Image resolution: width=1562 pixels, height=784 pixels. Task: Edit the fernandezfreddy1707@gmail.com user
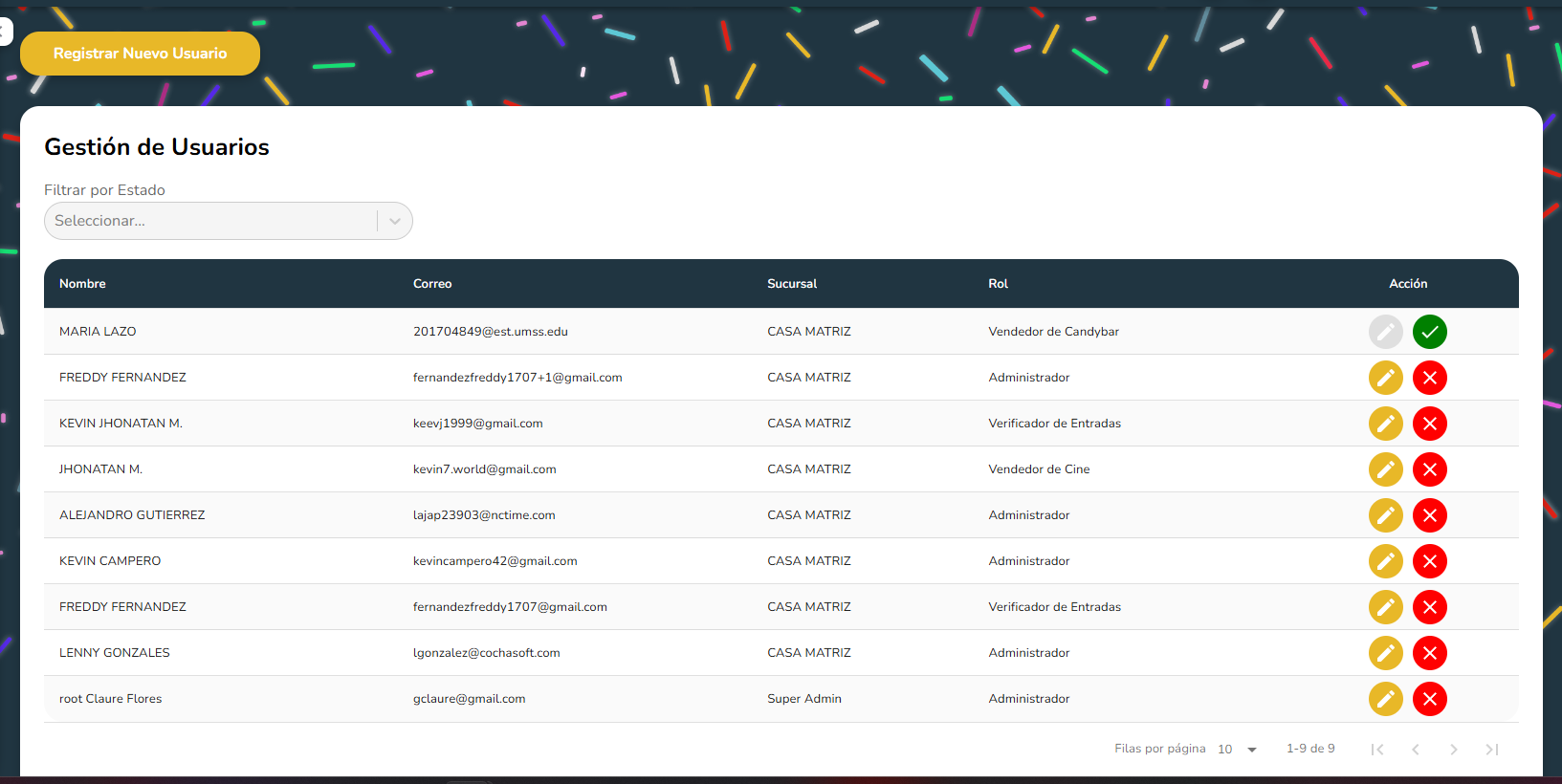(x=1385, y=607)
